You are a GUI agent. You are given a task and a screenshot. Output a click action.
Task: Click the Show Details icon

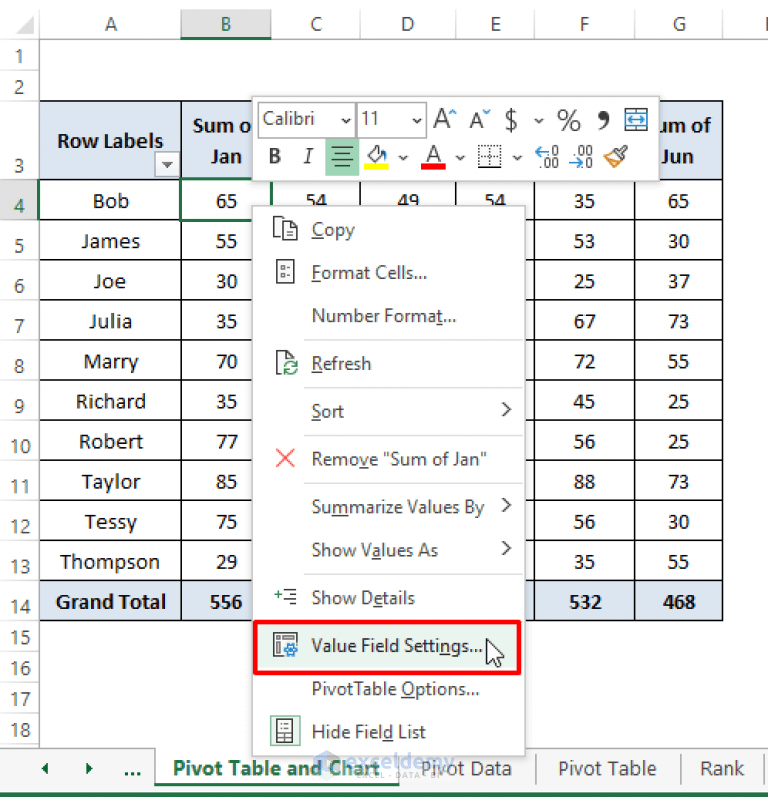tap(285, 596)
